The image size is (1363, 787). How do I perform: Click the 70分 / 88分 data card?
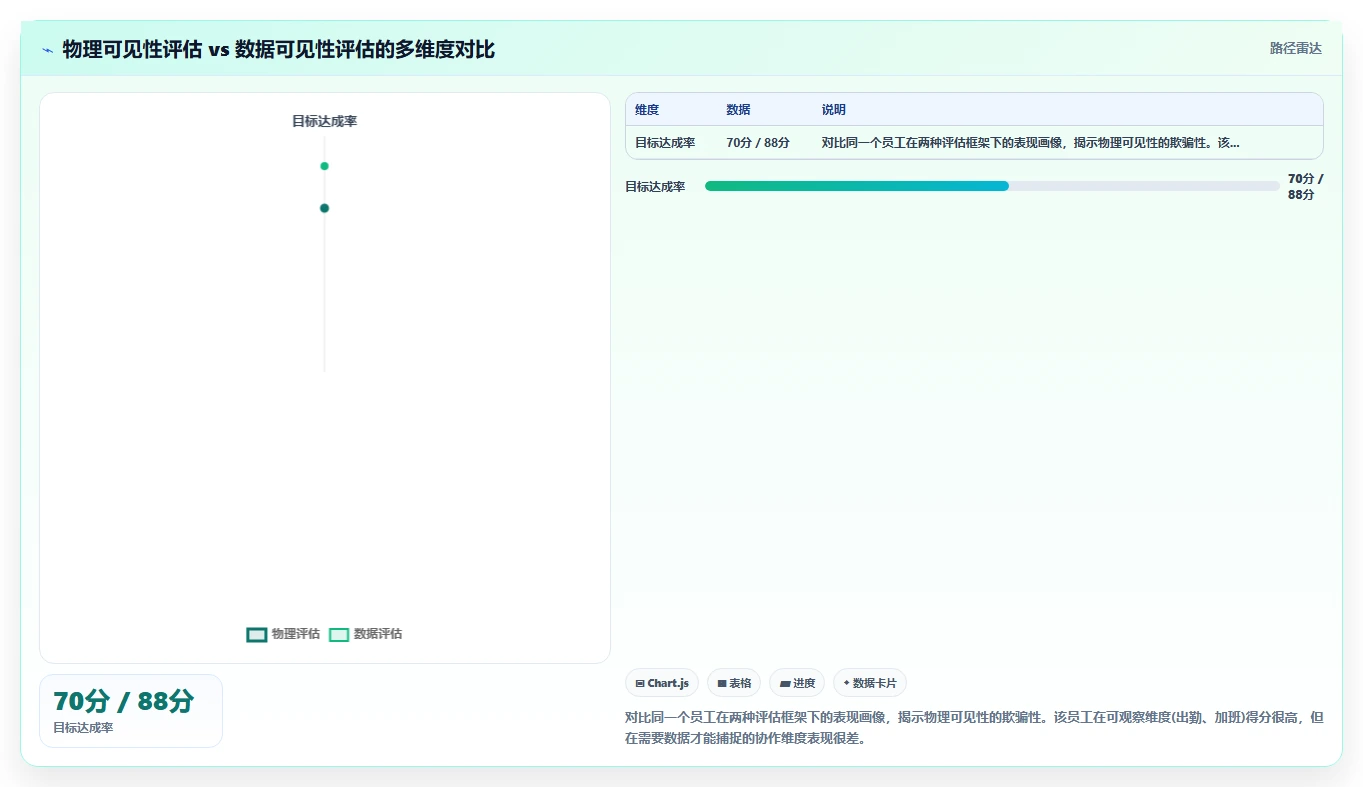point(131,711)
